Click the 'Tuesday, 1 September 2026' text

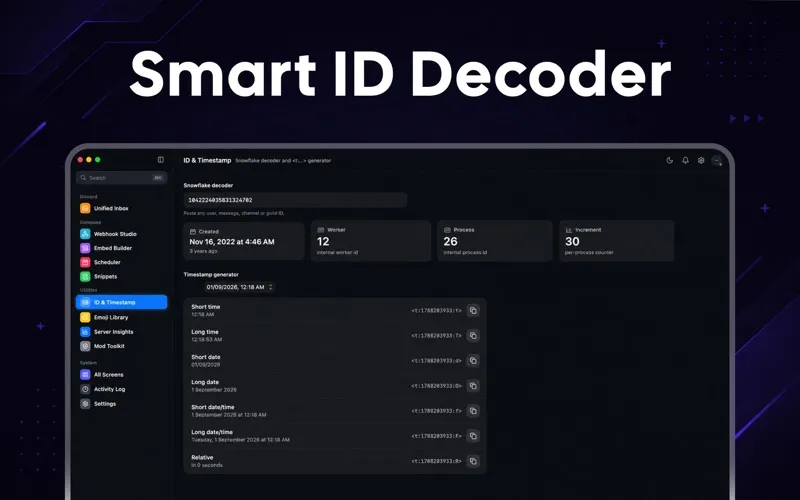coord(225,440)
